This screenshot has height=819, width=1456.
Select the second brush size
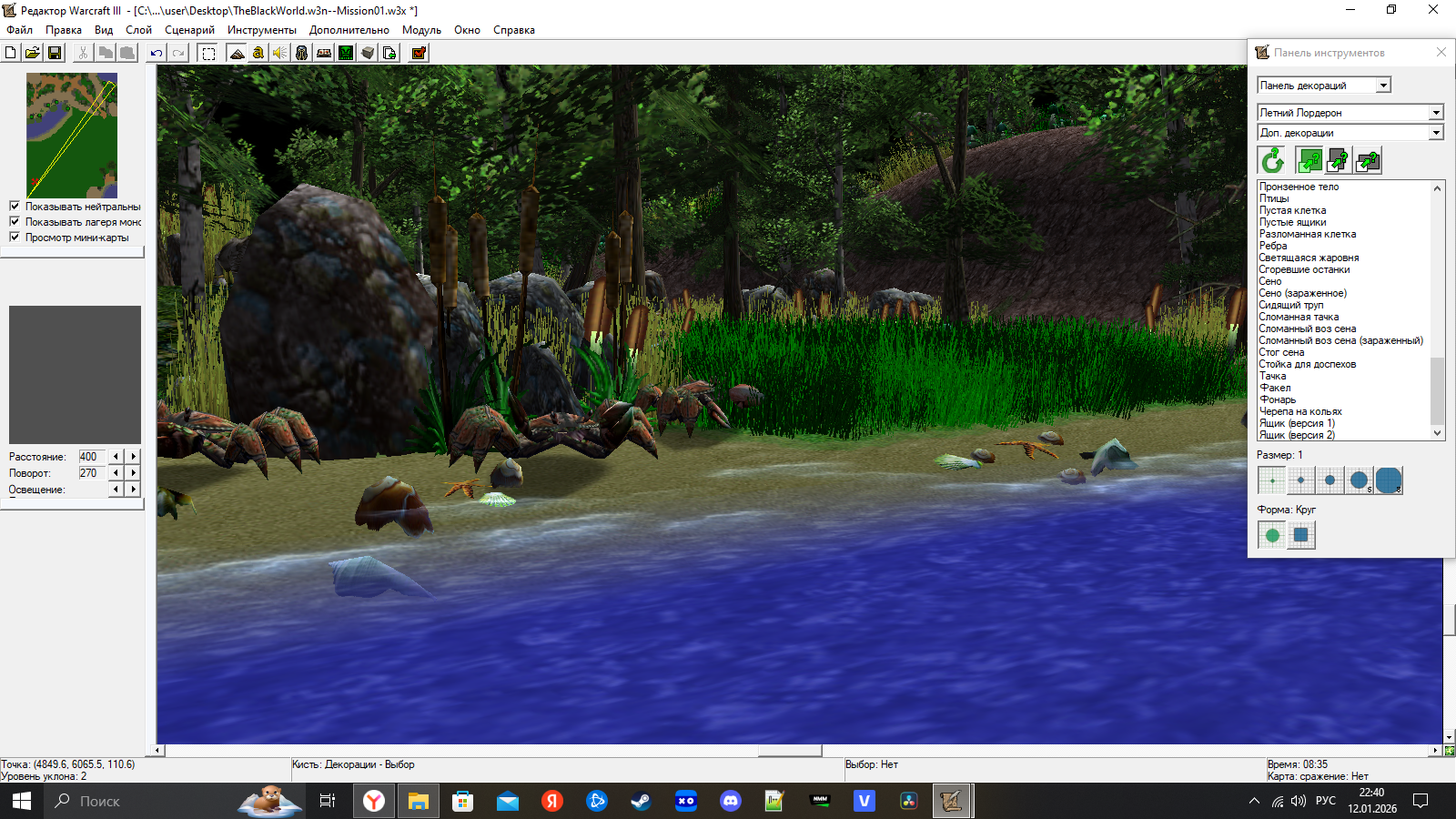point(1301,480)
